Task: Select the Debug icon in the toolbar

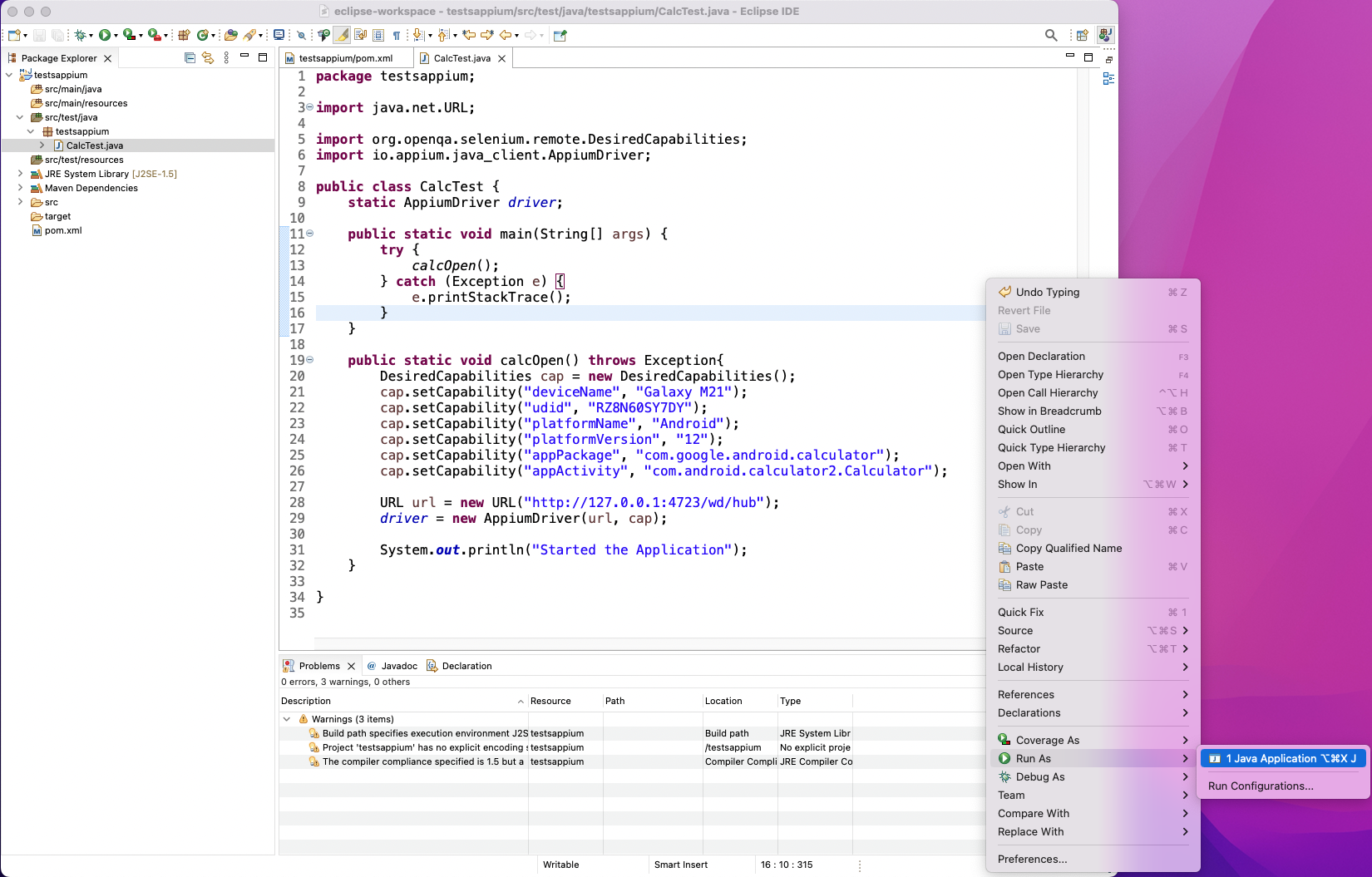Action: tap(81, 35)
